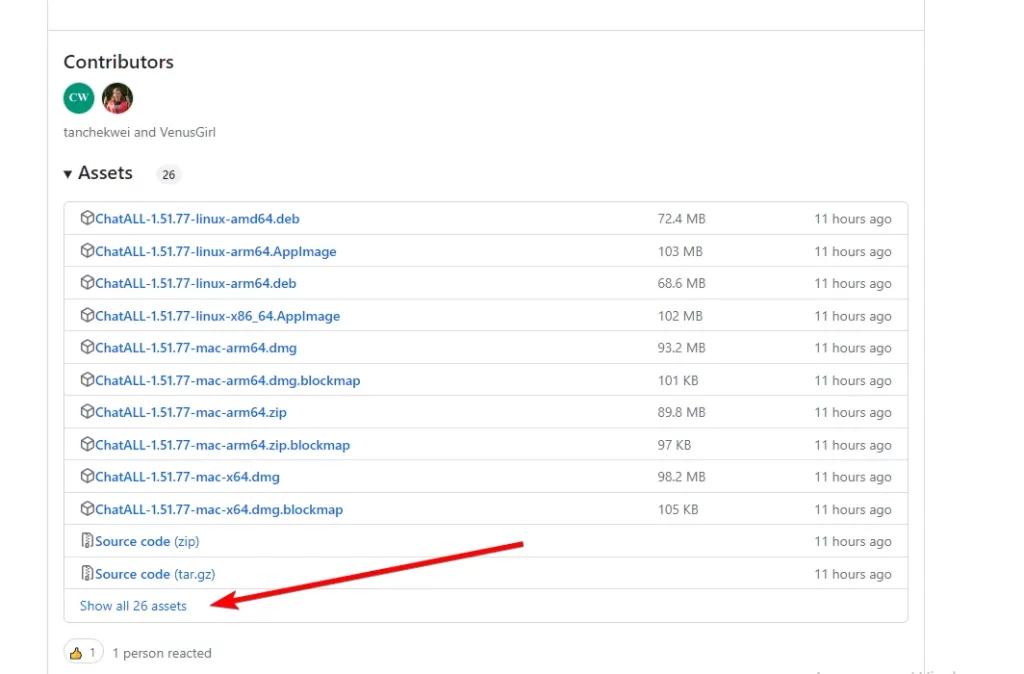1024x674 pixels.
Task: Download Source code (tar.gz)
Action: (155, 574)
